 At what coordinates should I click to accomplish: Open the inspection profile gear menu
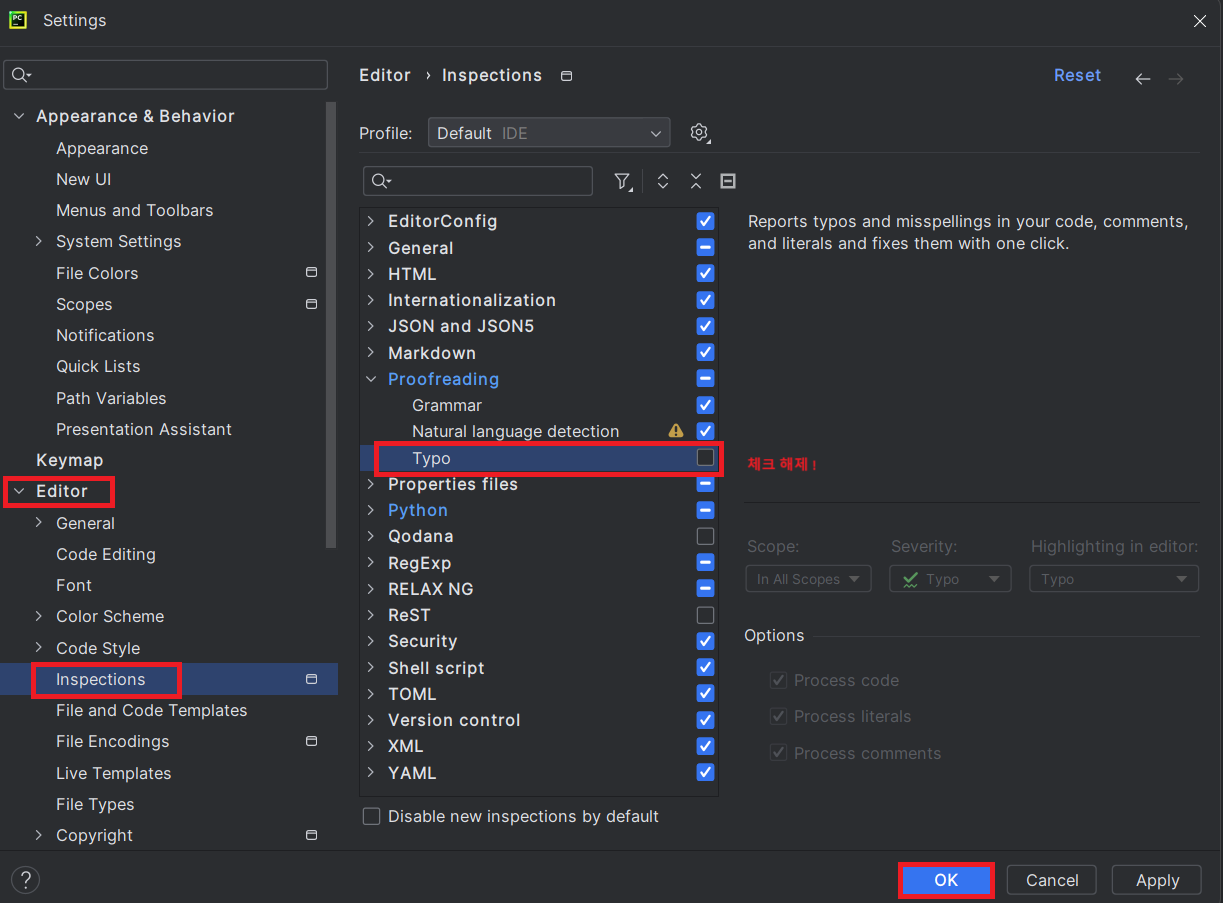[x=699, y=132]
